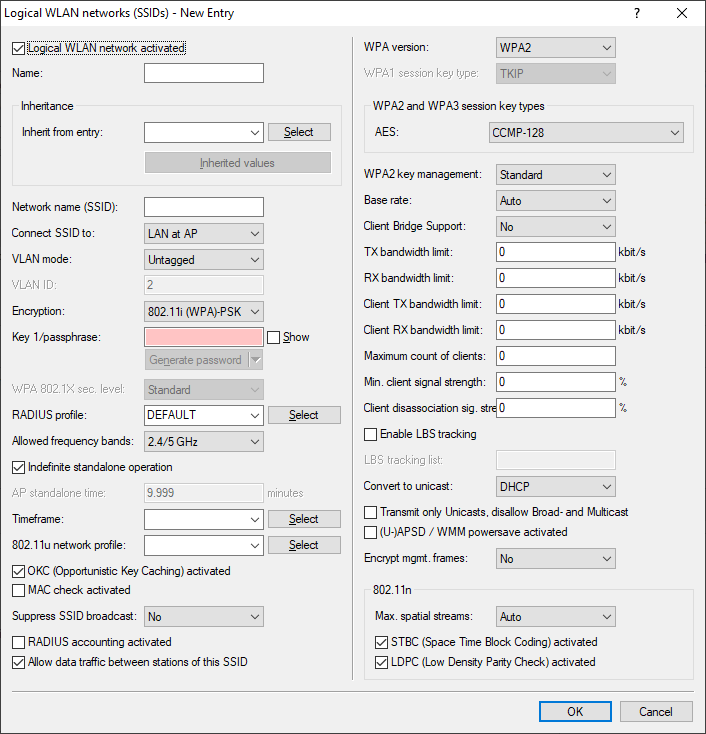
Task: Click the pink Key 1/passphrase field
Action: (x=204, y=337)
